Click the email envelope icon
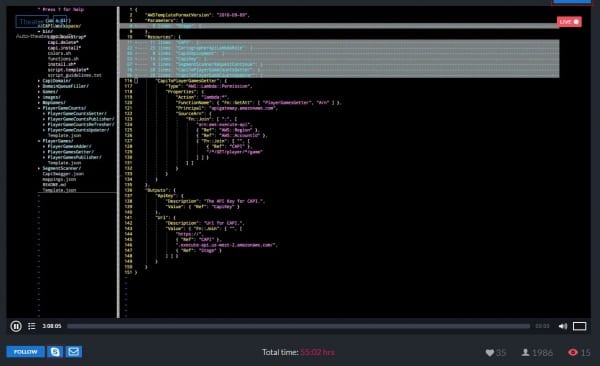The width and height of the screenshot is (600, 366). [x=73, y=352]
